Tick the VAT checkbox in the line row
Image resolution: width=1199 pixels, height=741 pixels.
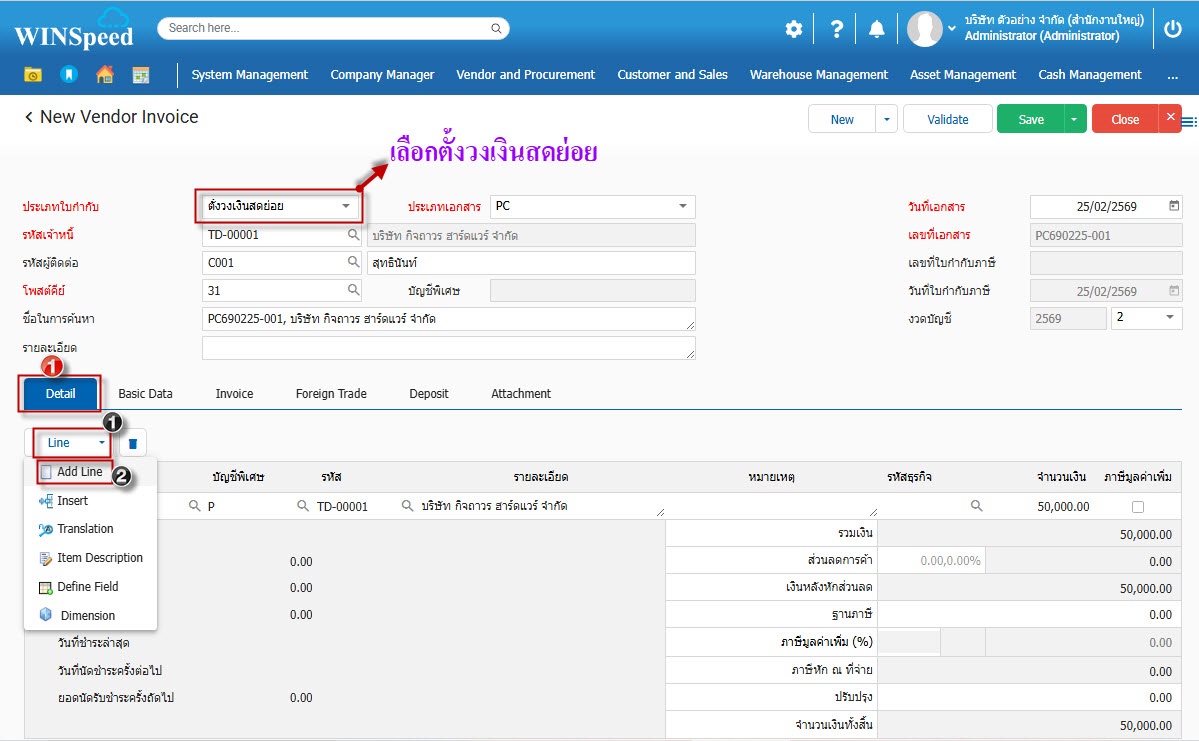1137,507
